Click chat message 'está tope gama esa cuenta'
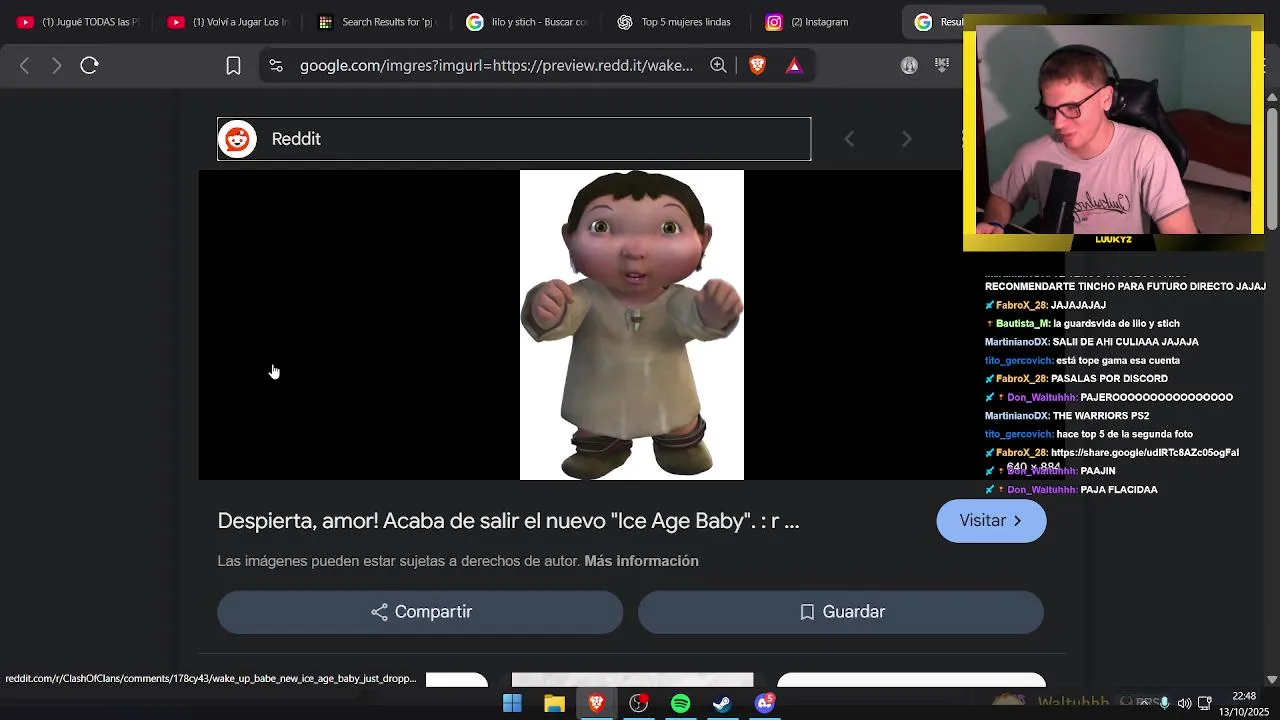Image resolution: width=1280 pixels, height=720 pixels. (1118, 361)
